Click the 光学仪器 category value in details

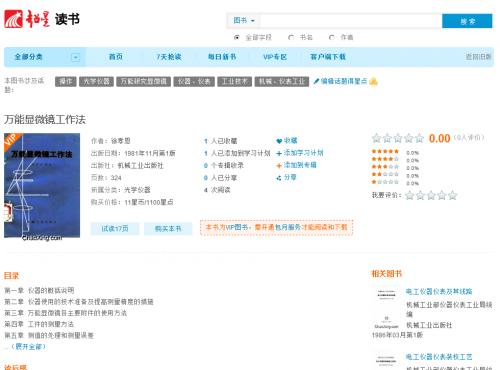coord(137,190)
